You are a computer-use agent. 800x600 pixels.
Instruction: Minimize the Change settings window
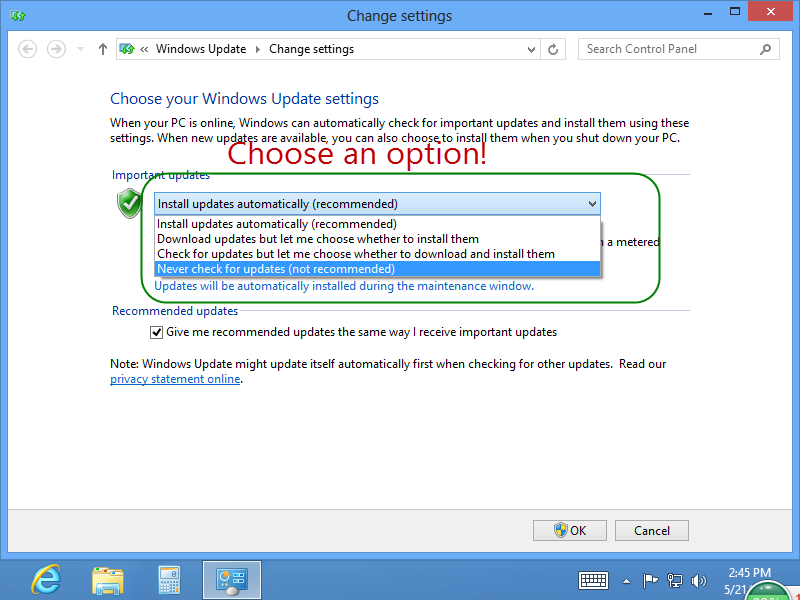click(x=708, y=12)
